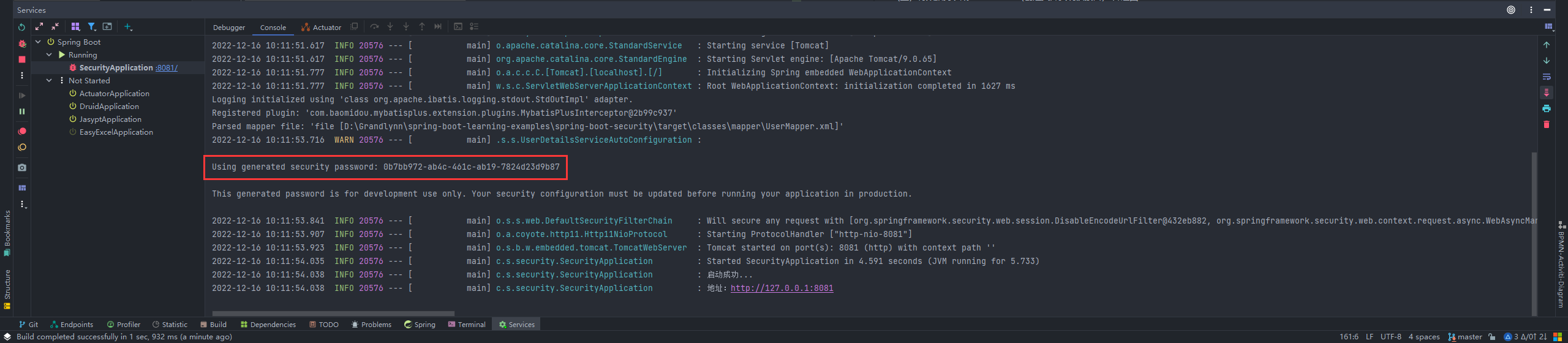Toggle the Mute Breakpoints icon
The image size is (1568, 343).
pos(22,148)
